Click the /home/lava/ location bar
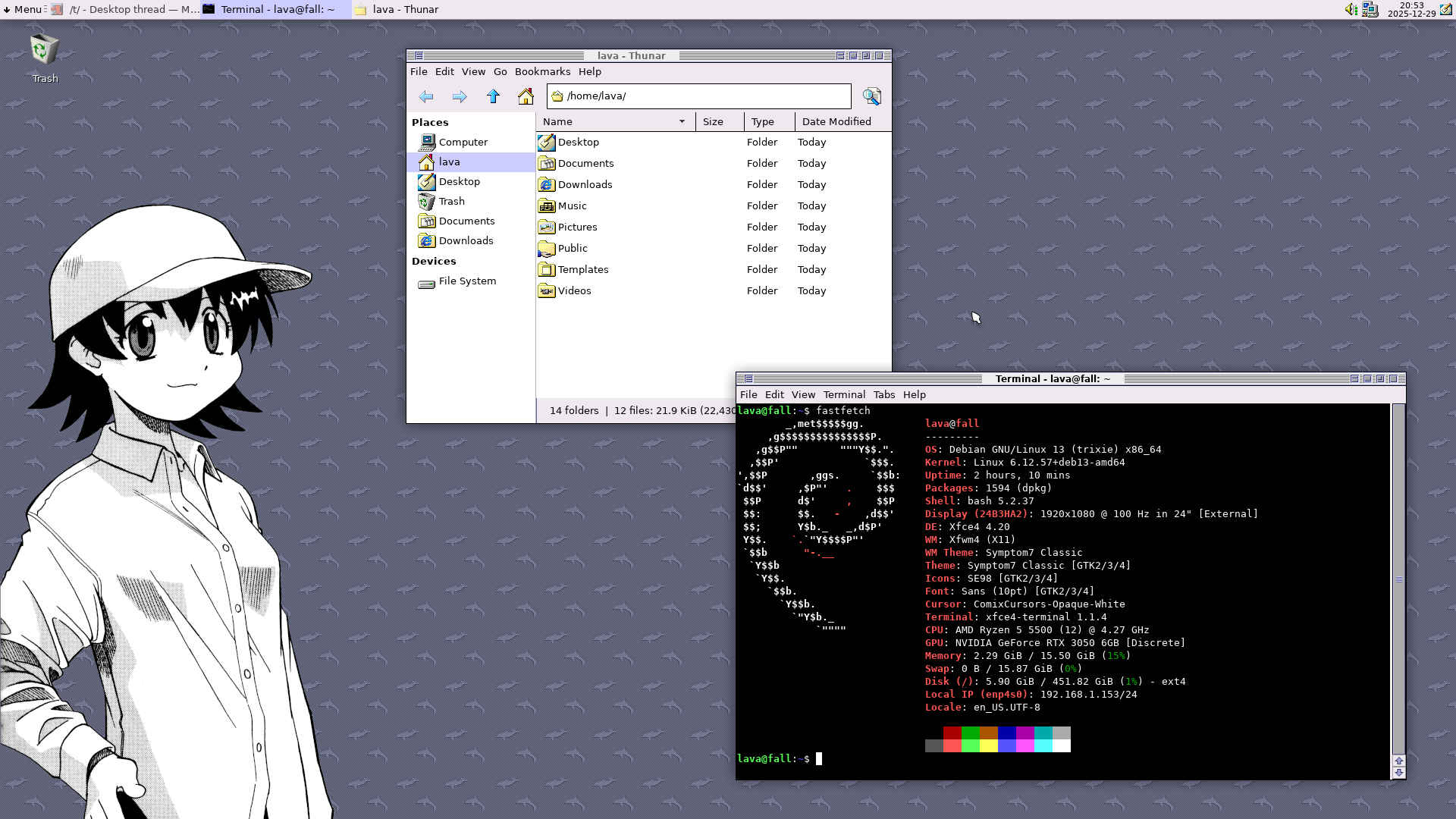Image resolution: width=1456 pixels, height=819 pixels. pyautogui.click(x=698, y=96)
